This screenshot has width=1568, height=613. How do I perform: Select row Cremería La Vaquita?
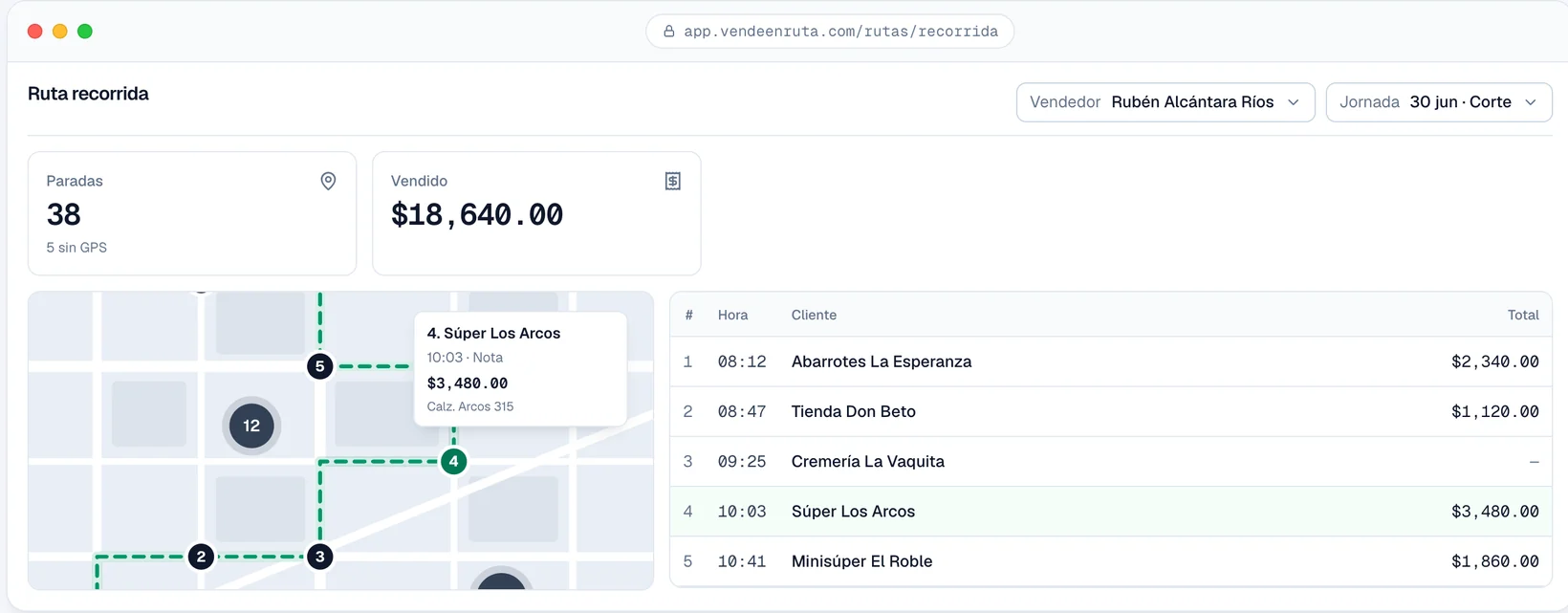[1111, 461]
